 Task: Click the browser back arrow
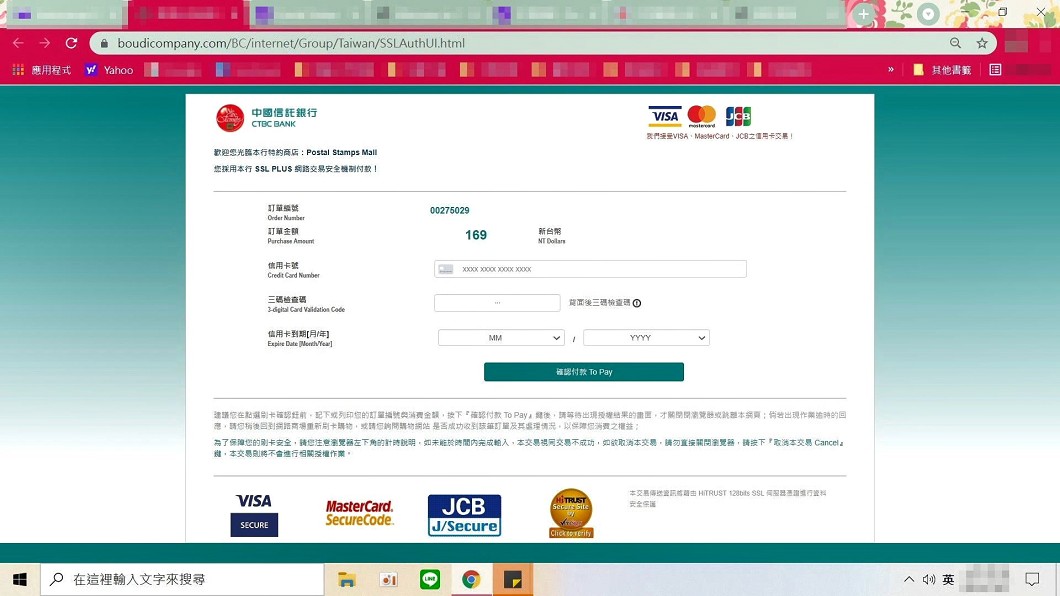tap(18, 43)
